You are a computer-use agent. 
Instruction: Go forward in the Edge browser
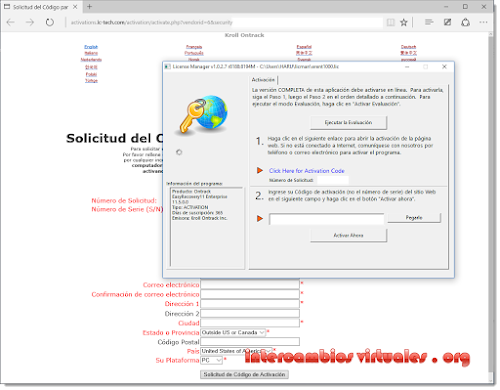30,22
